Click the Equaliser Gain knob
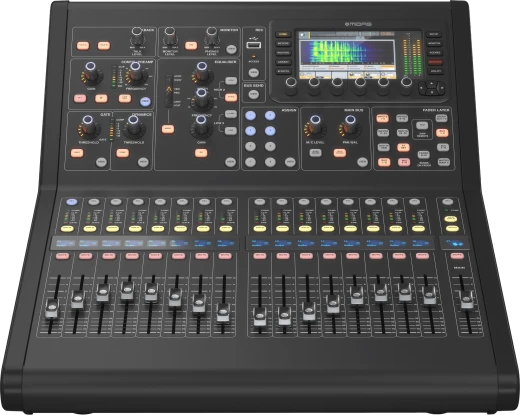This screenshot has width=520, height=415. [201, 127]
